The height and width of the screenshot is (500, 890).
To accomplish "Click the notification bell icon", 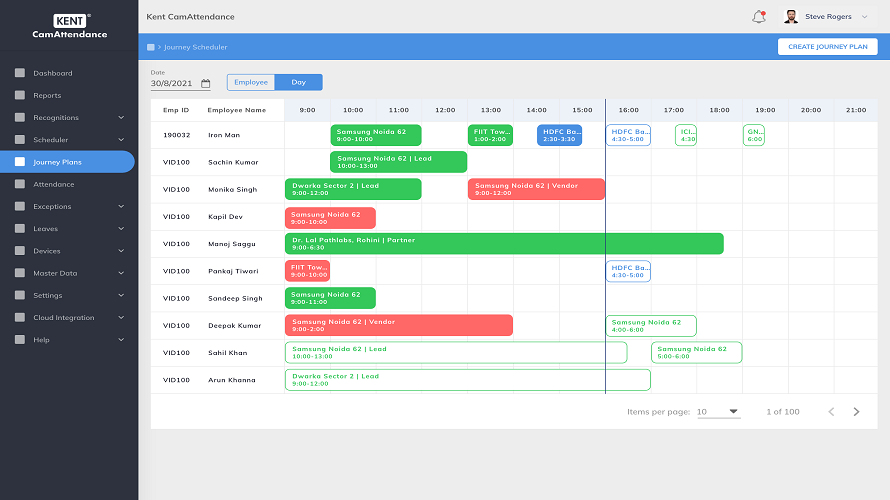I will point(759,17).
